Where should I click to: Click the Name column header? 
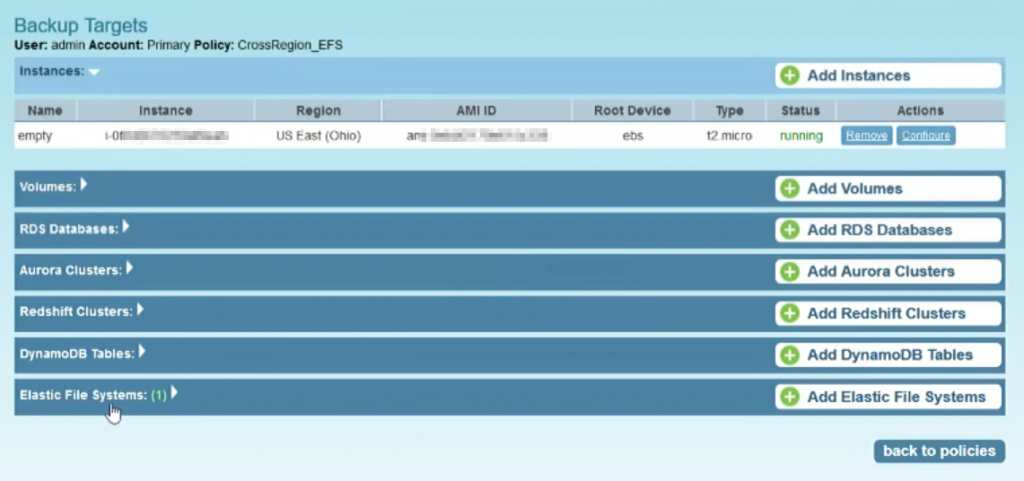45,110
